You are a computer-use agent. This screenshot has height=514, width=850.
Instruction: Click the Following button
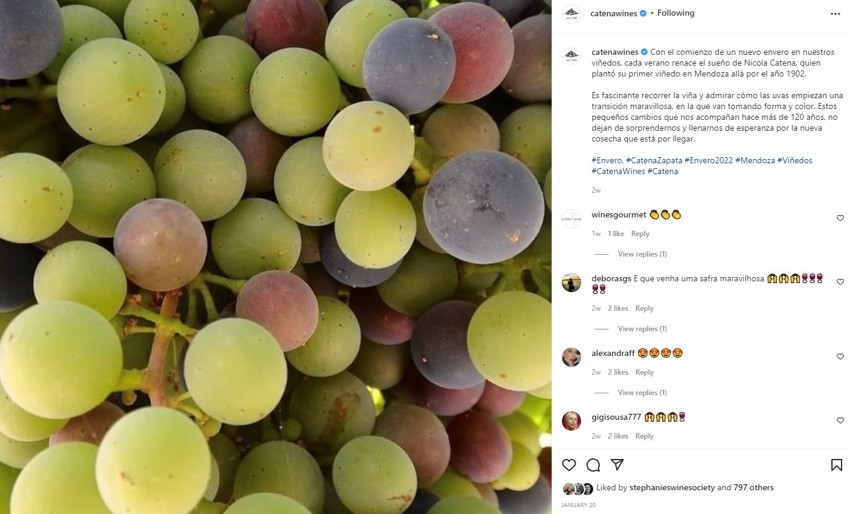point(676,14)
